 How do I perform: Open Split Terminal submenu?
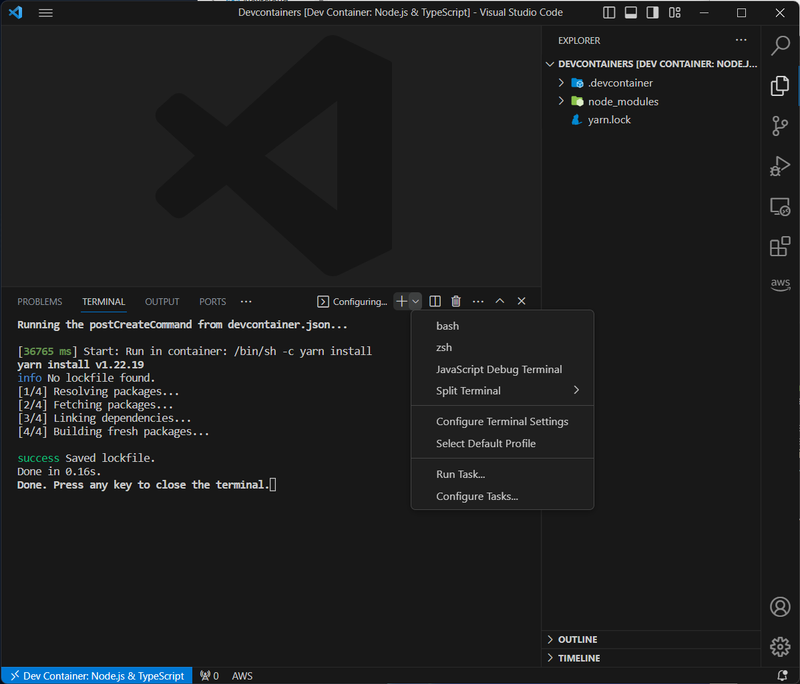click(503, 391)
